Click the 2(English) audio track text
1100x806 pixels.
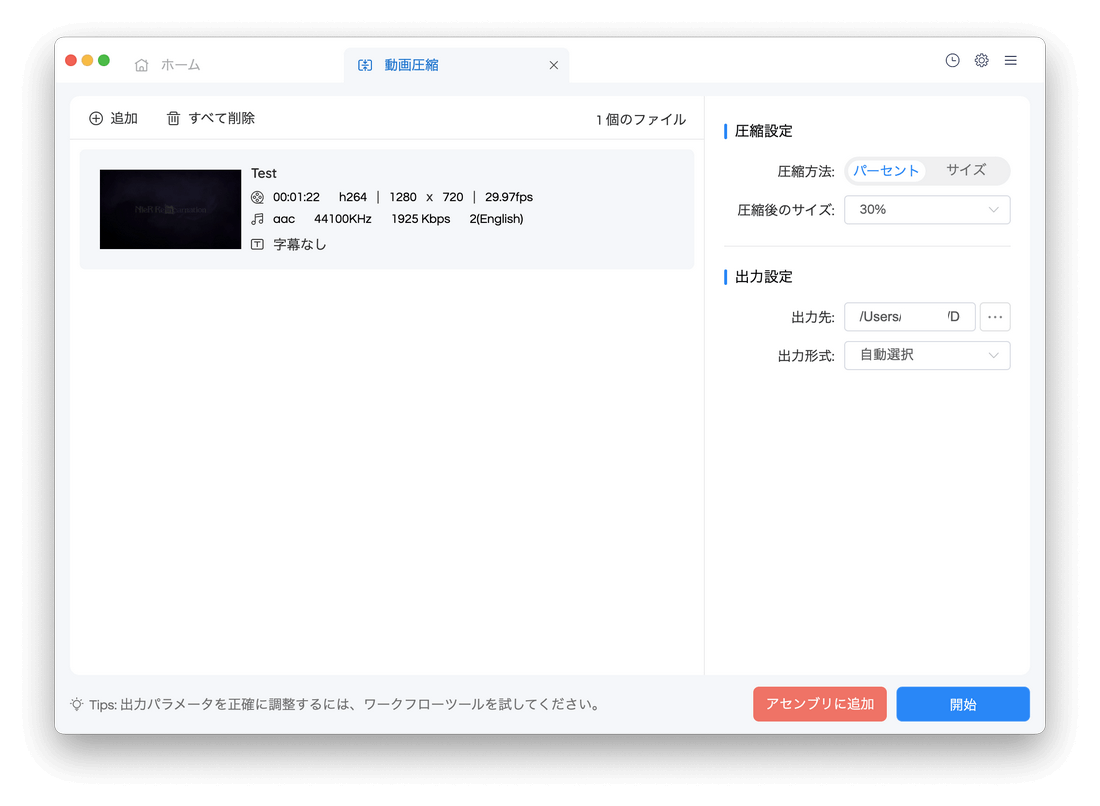496,219
